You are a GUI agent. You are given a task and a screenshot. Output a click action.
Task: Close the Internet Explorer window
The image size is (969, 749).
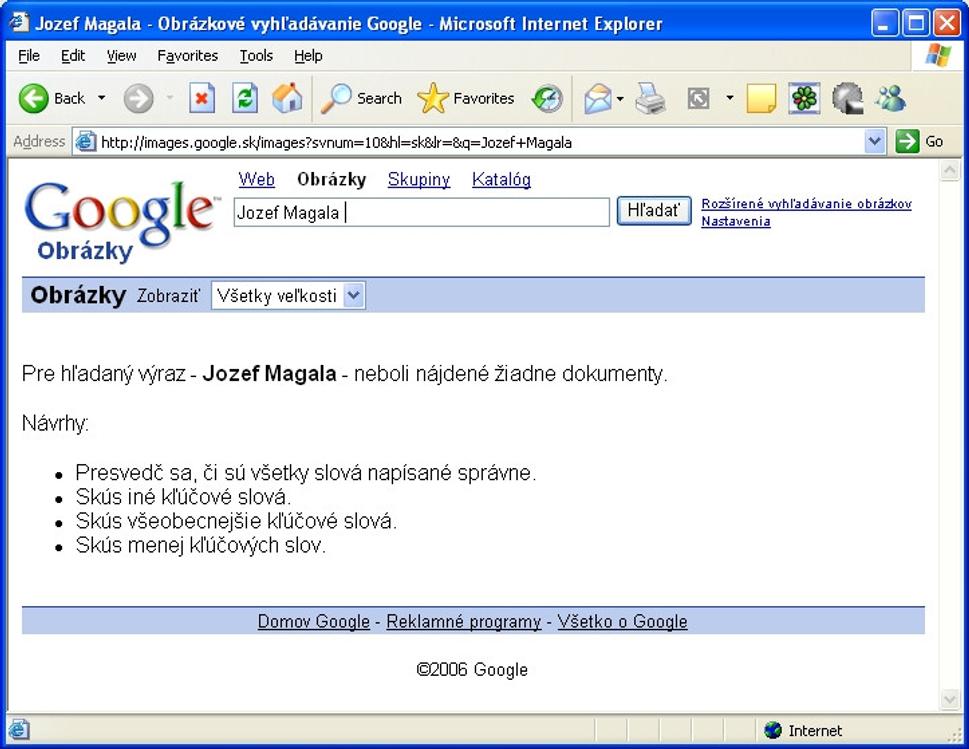pyautogui.click(x=947, y=23)
